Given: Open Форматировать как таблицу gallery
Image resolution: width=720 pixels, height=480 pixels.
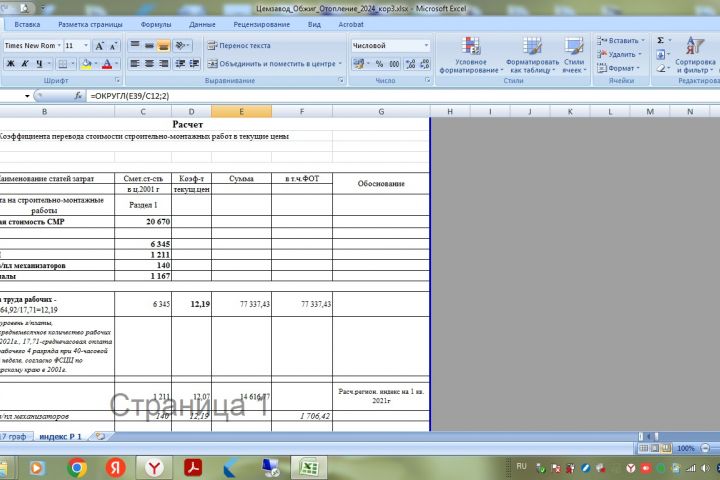Looking at the screenshot, I should tap(532, 55).
